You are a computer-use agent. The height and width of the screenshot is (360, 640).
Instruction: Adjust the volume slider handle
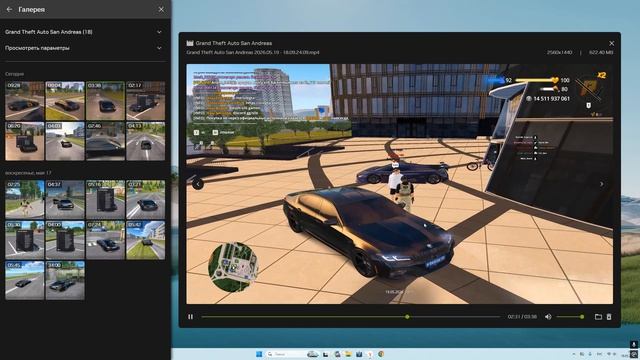(582, 317)
